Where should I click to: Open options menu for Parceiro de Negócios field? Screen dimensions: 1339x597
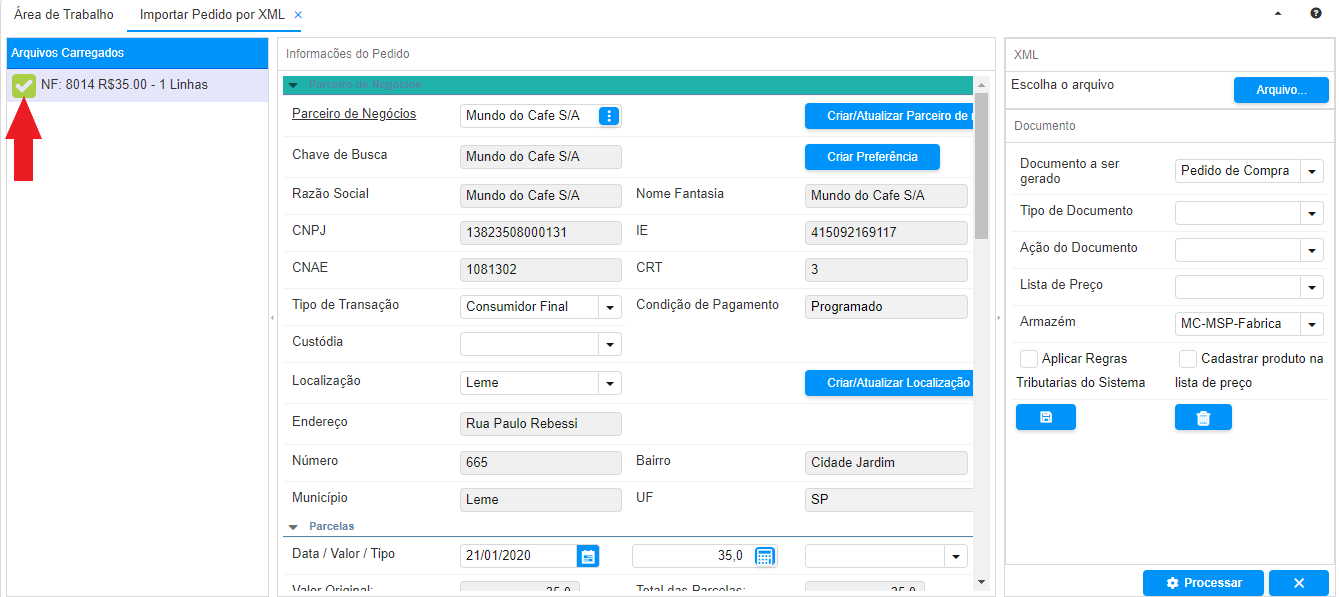click(609, 116)
